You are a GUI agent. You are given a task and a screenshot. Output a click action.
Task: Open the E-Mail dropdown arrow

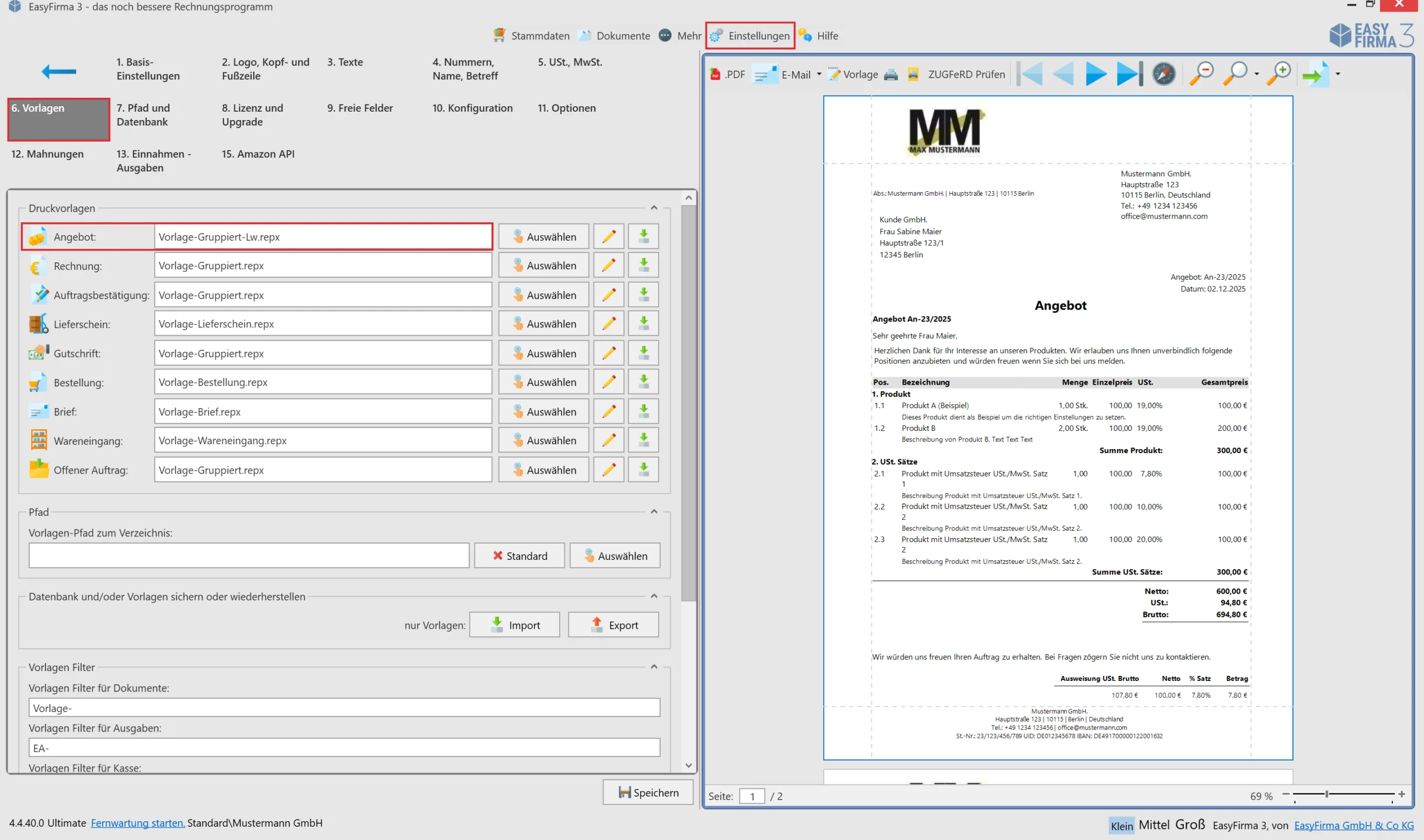point(819,74)
